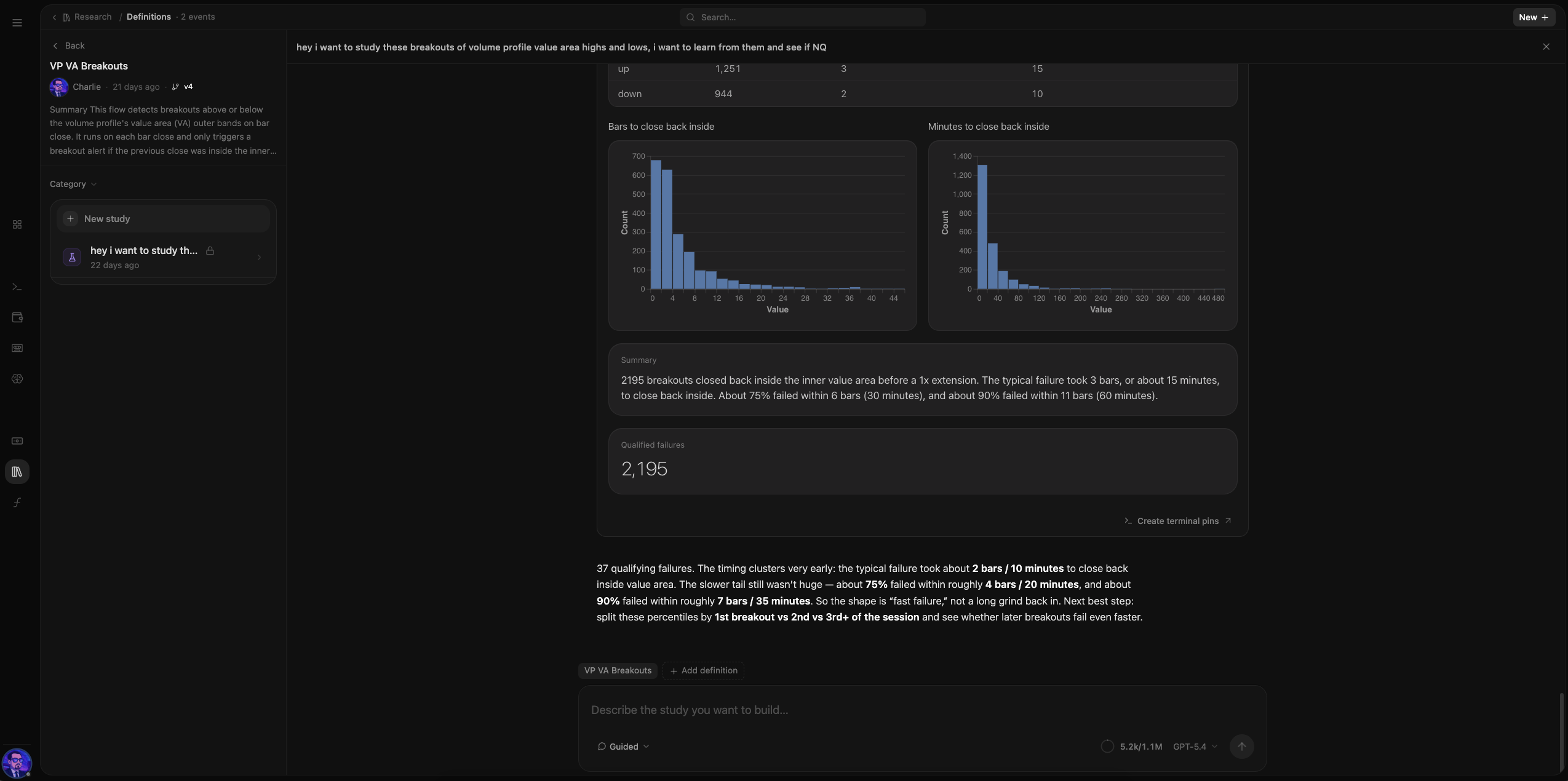Click the external arrow after Create terminal pins

coord(1228,520)
